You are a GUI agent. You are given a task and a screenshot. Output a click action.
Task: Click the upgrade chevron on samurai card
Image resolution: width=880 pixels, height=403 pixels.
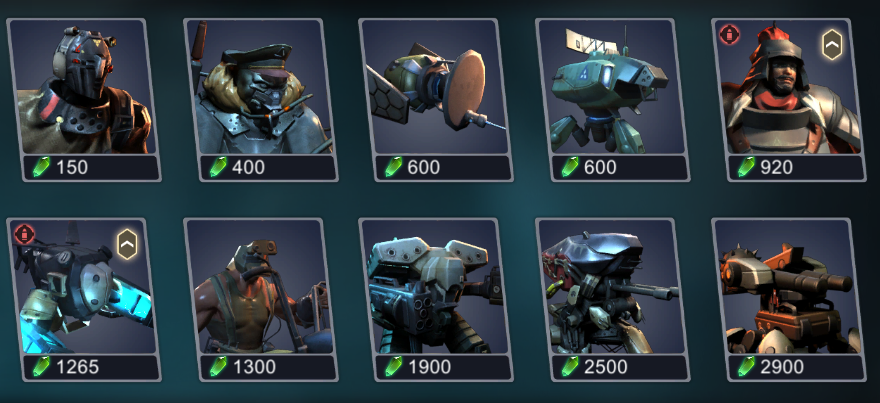(x=832, y=44)
